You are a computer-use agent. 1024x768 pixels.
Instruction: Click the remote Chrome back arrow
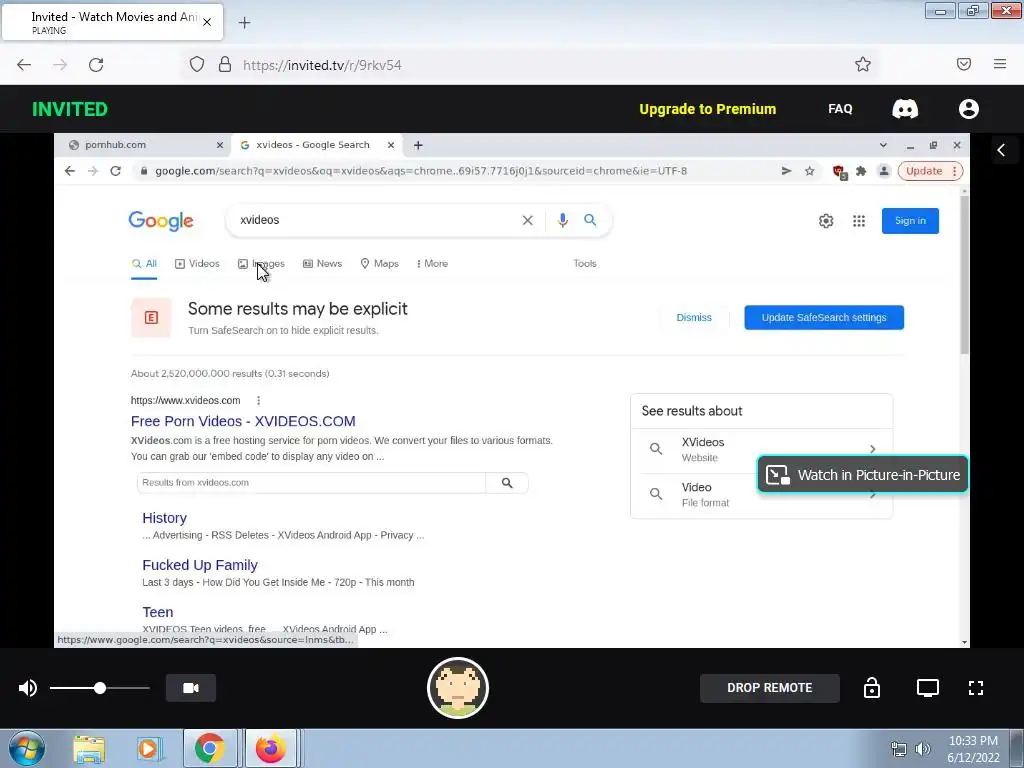(70, 171)
